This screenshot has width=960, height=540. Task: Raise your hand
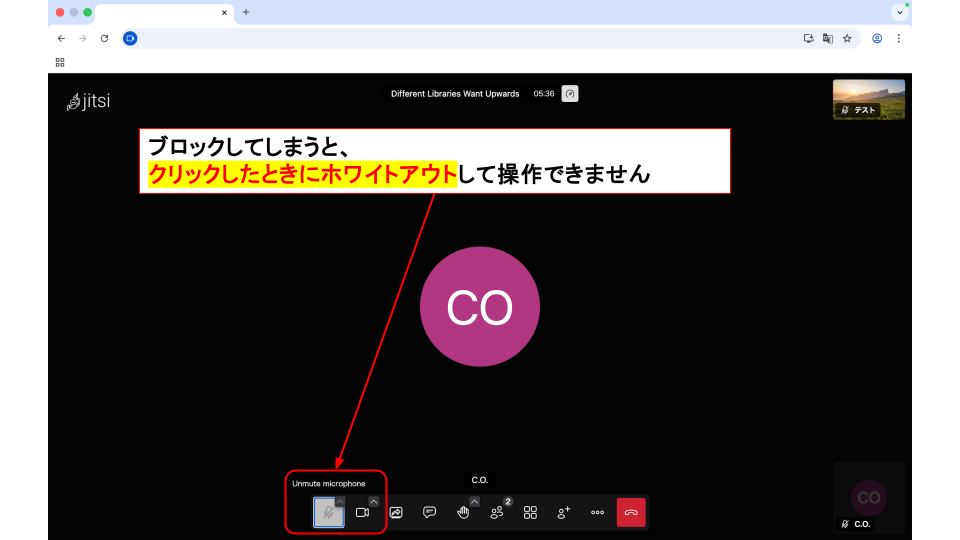pos(463,512)
